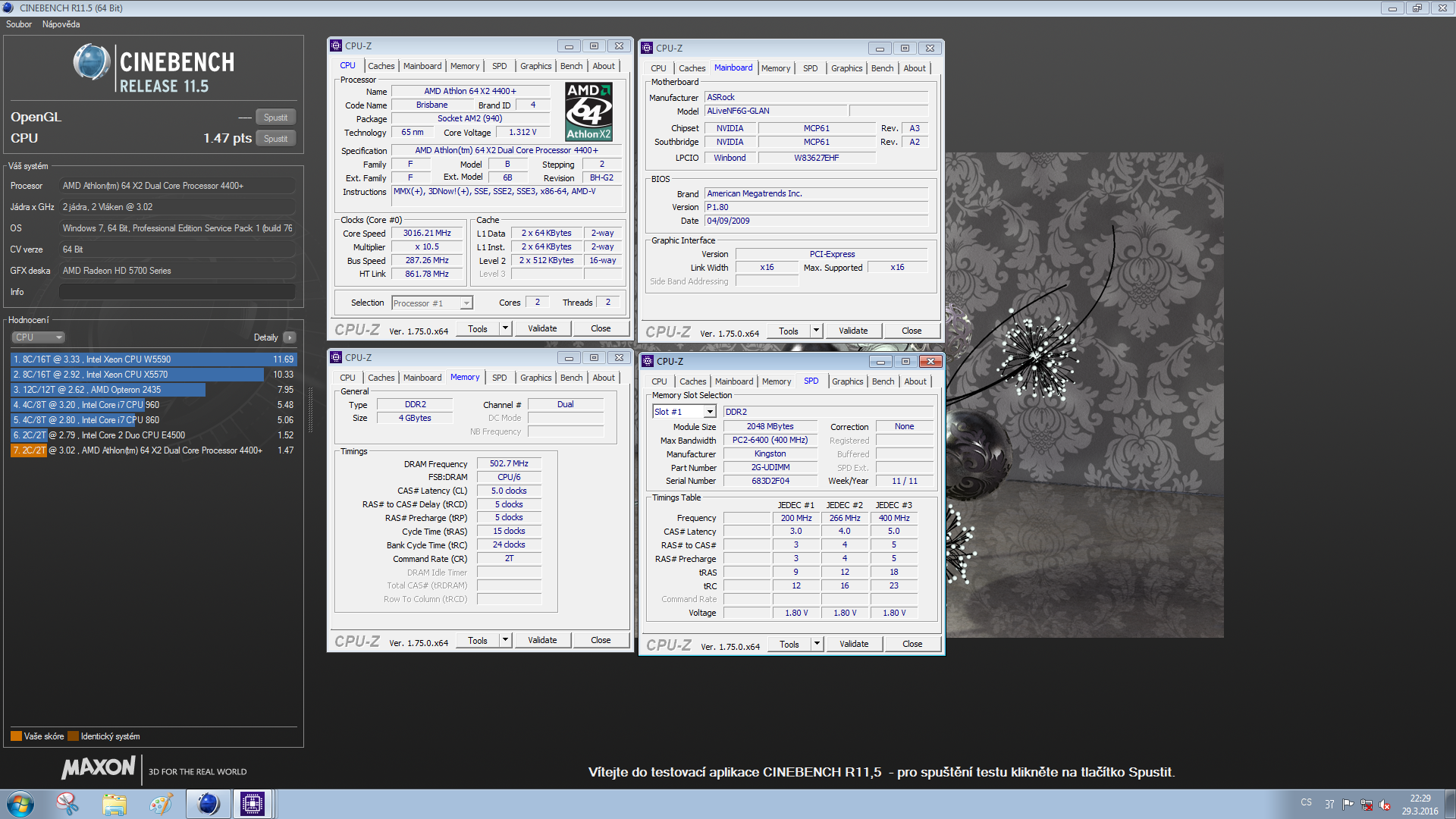Open Bench tab in Mainboard window
The height and width of the screenshot is (819, 1456).
tap(882, 68)
